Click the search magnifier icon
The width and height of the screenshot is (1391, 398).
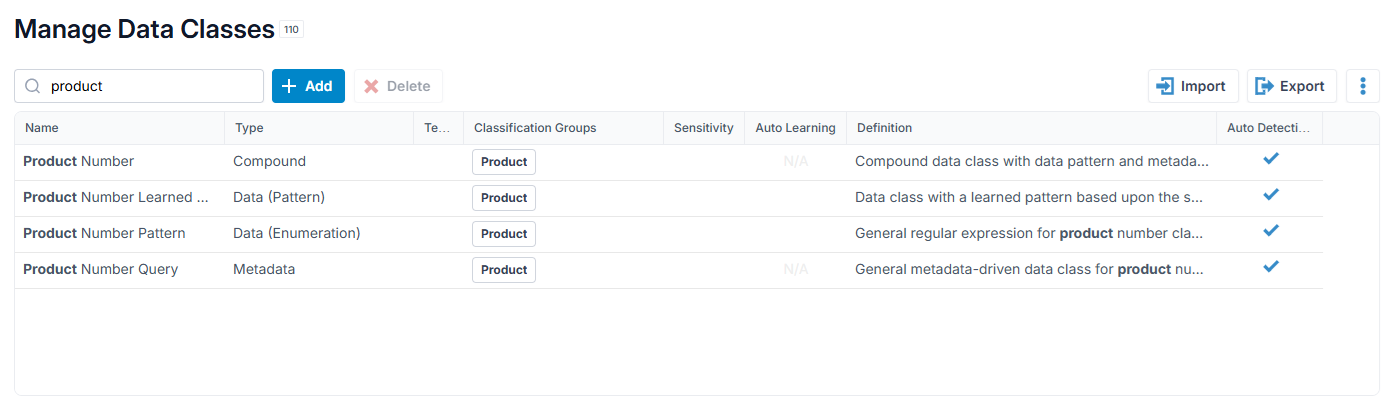[33, 86]
